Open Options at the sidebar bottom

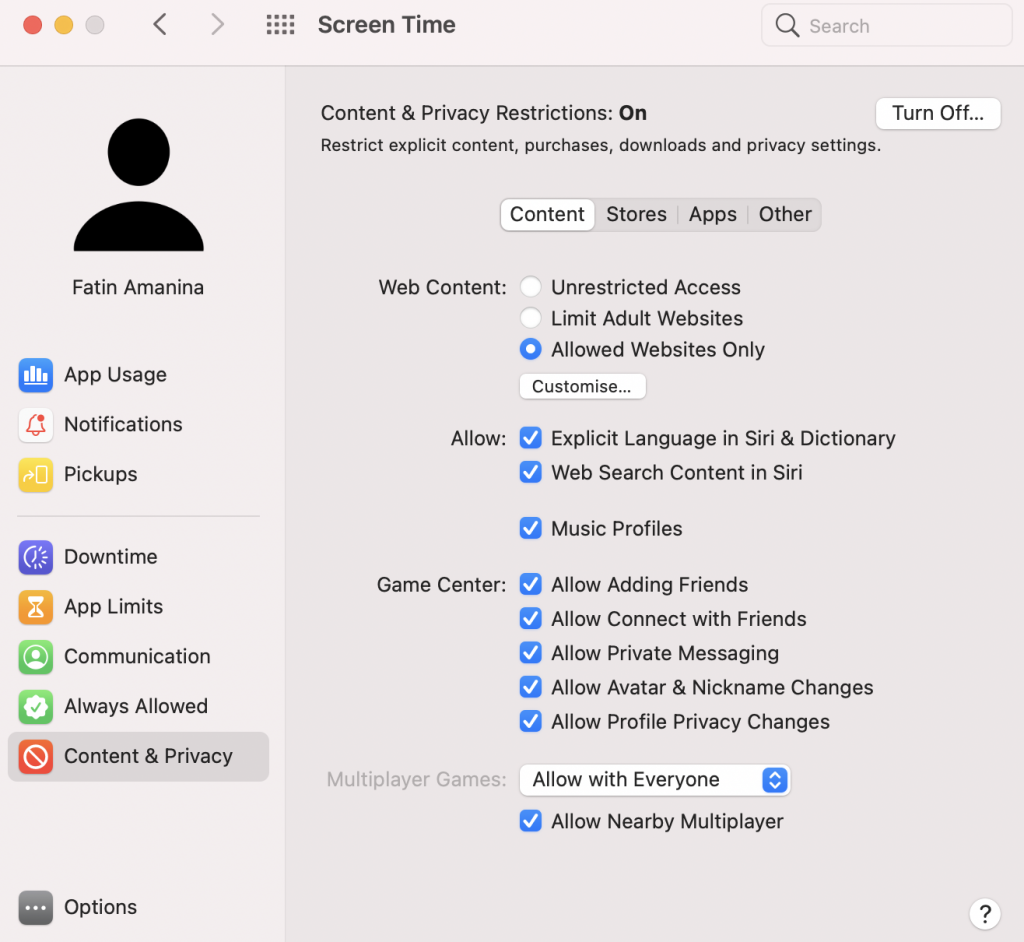(x=138, y=907)
